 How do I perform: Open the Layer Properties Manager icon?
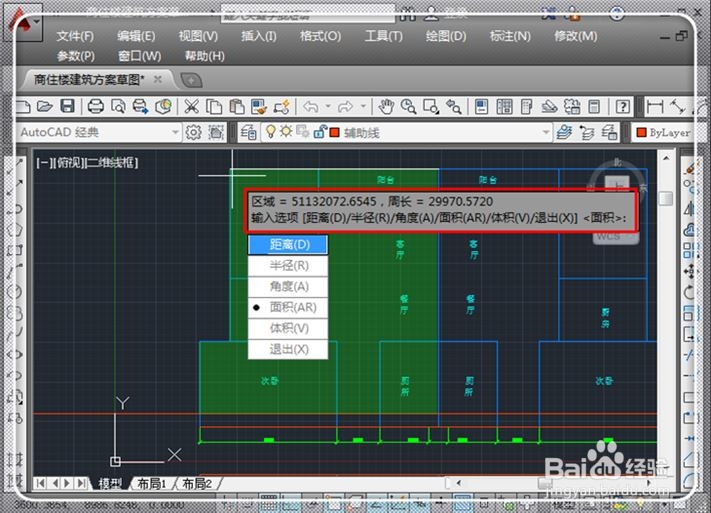[248, 132]
